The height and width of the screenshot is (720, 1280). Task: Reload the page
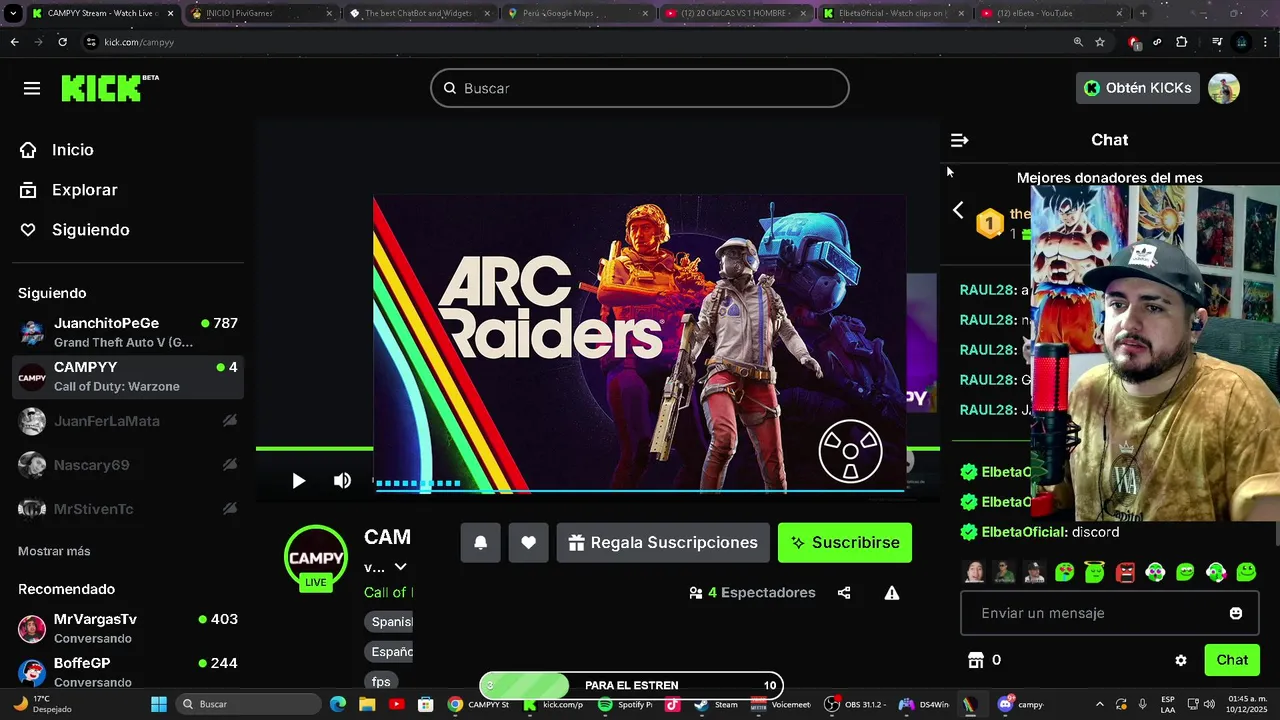pyautogui.click(x=62, y=42)
